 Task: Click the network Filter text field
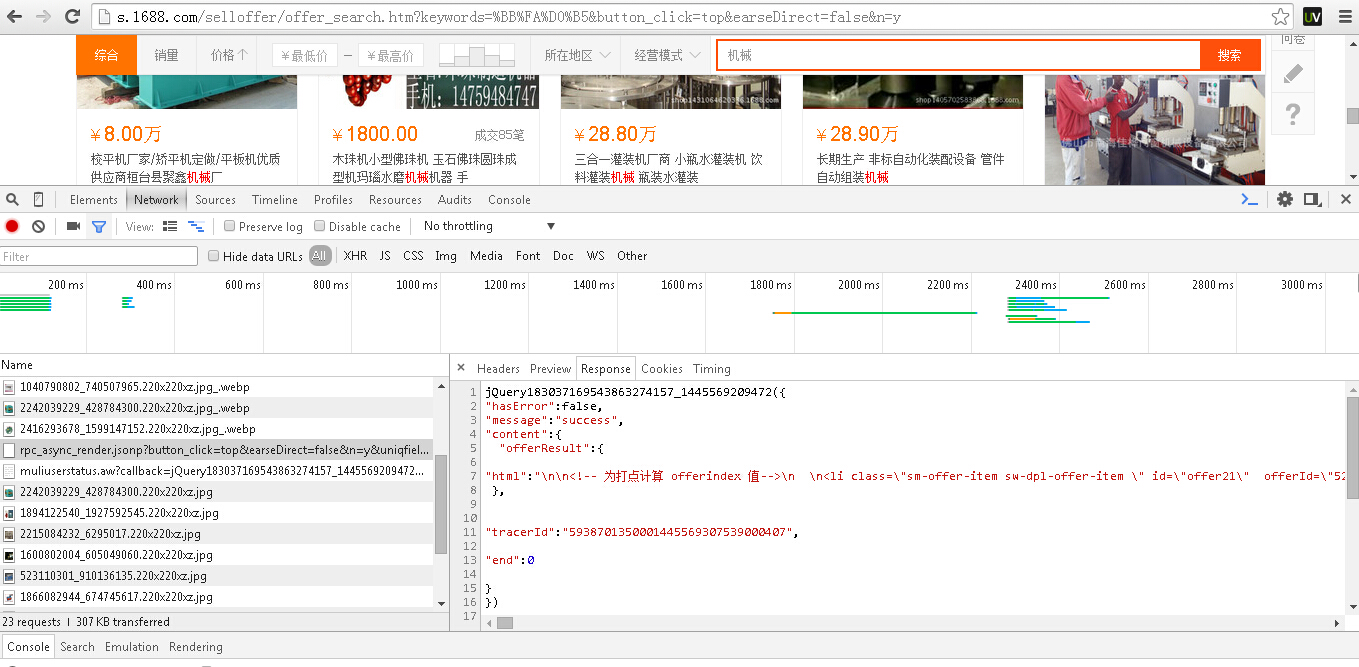pos(99,257)
